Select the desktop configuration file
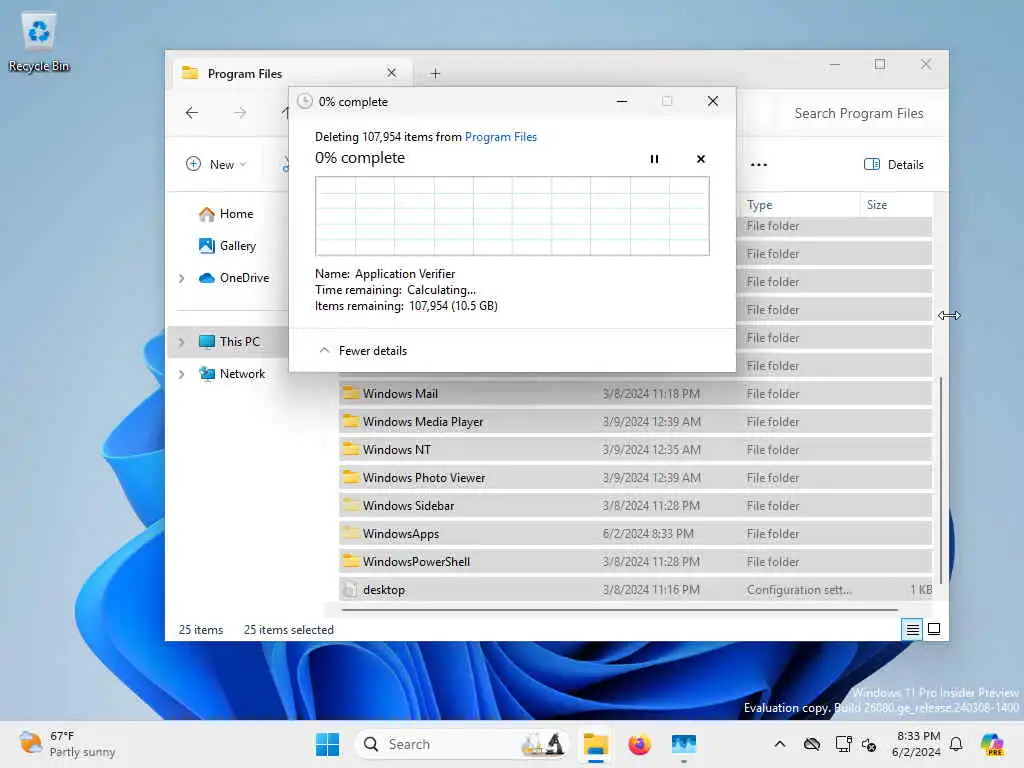1024x768 pixels. (x=635, y=590)
